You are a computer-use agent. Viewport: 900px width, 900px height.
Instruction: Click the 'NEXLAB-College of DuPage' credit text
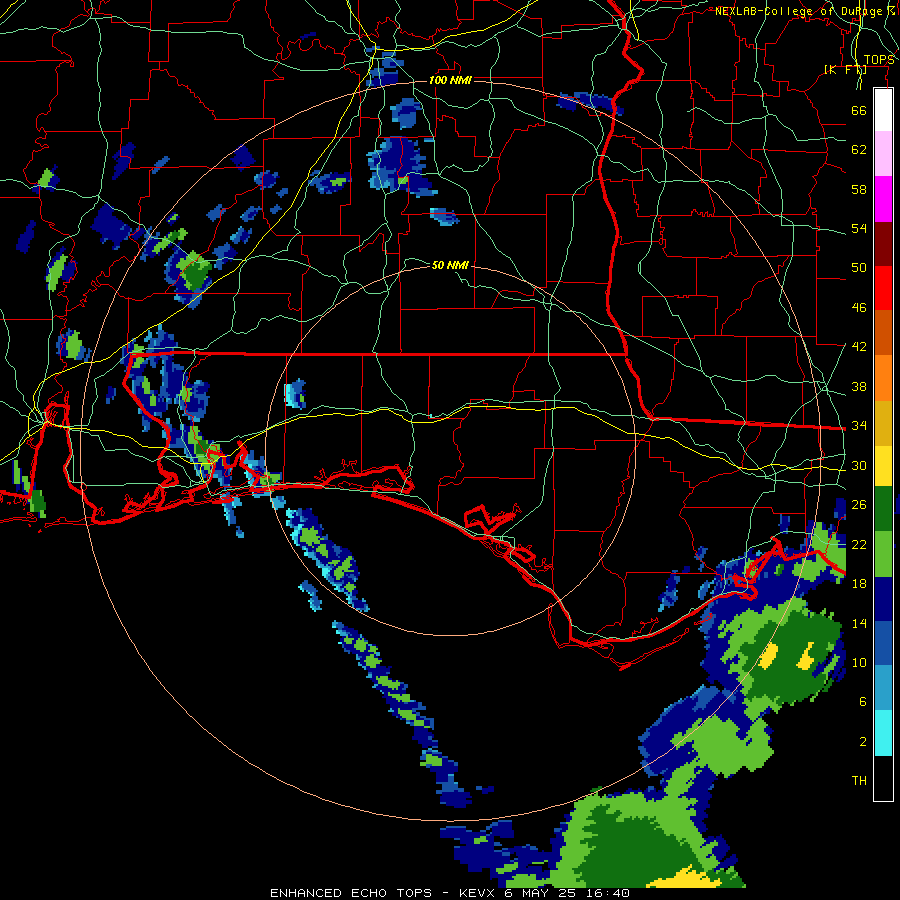point(798,11)
